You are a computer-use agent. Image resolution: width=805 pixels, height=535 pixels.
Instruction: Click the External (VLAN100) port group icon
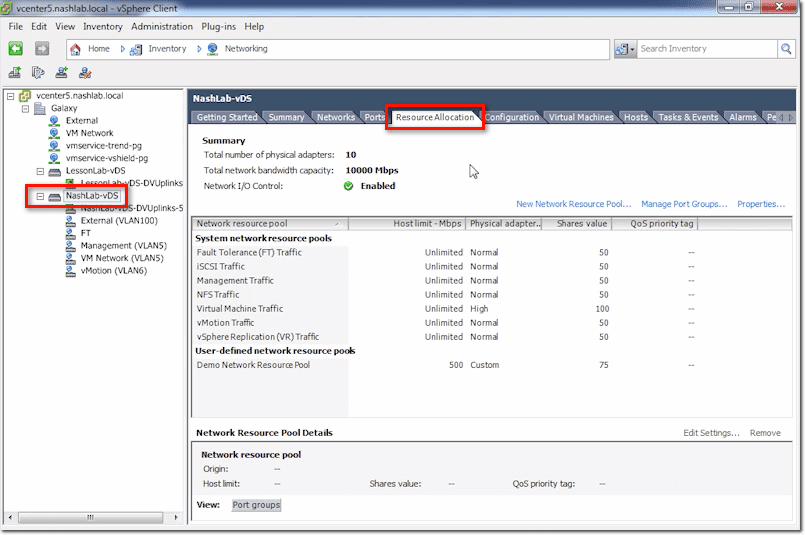(70, 221)
